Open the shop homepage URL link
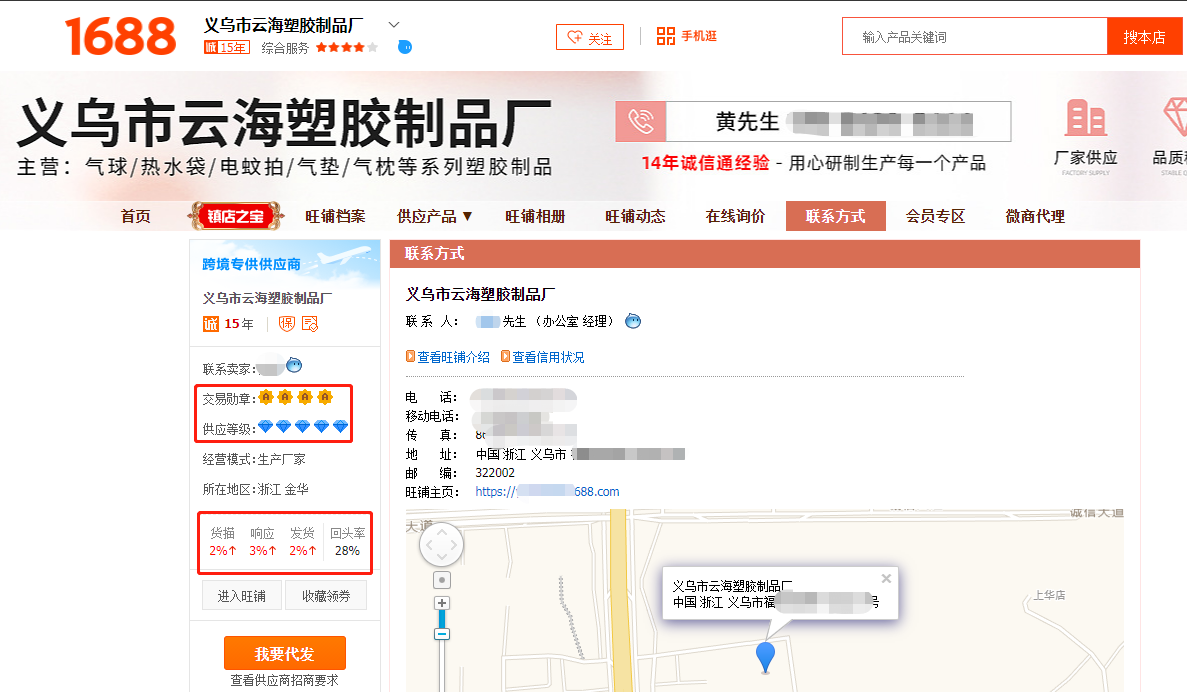Screen dimensions: 1187x692 click(547, 491)
